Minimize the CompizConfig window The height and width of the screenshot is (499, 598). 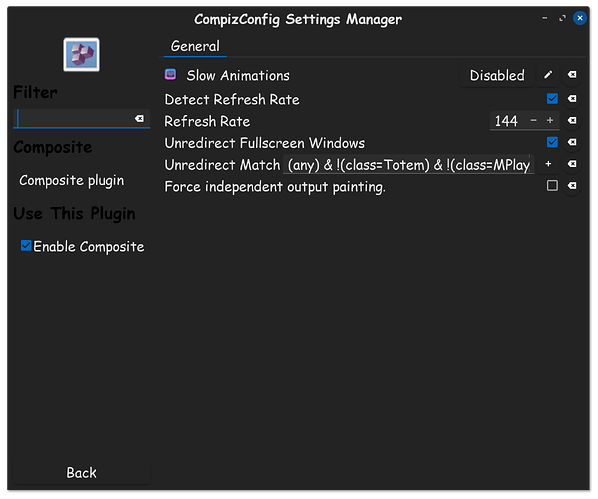(x=545, y=18)
